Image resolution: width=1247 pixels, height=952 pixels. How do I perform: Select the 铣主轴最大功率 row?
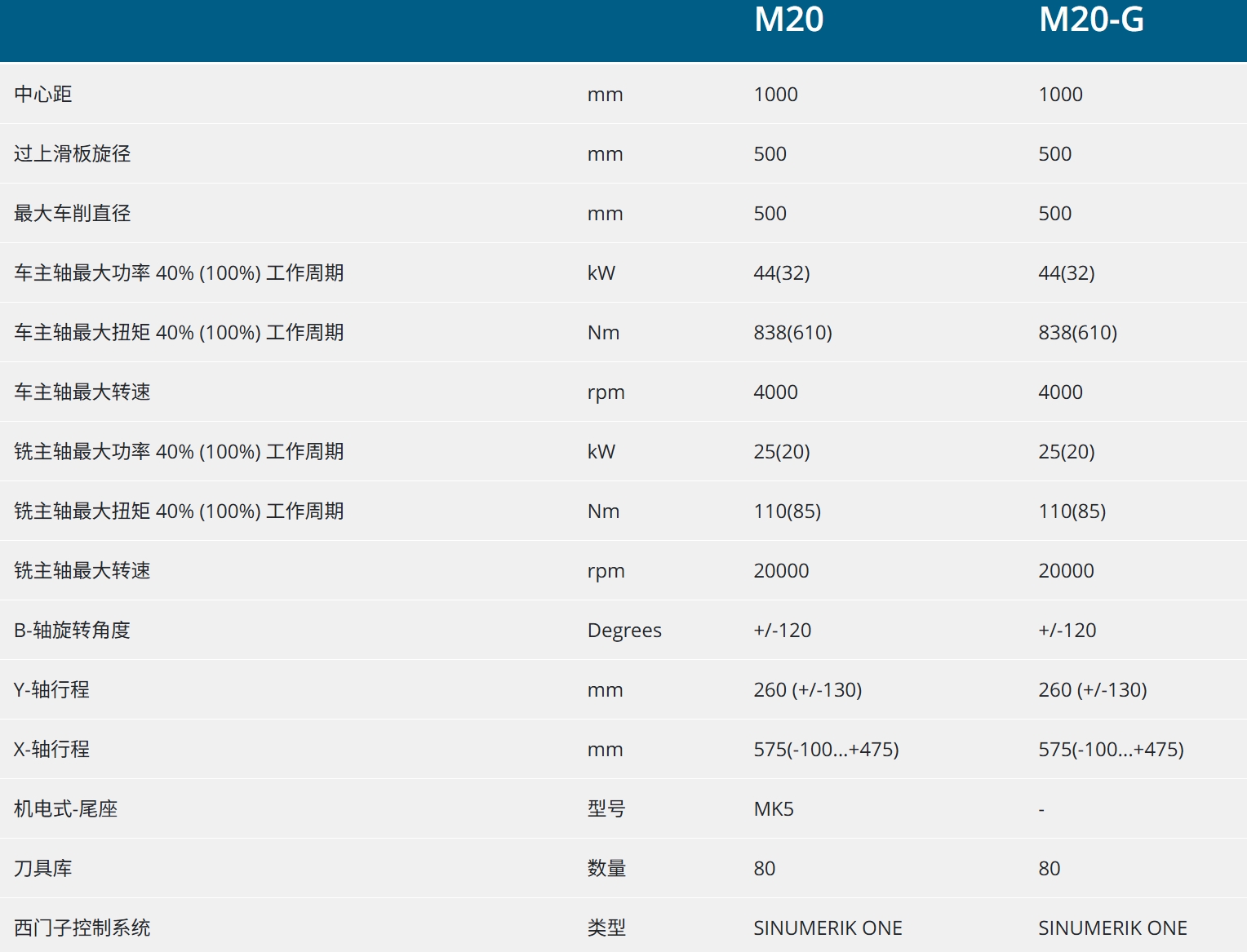[178, 451]
